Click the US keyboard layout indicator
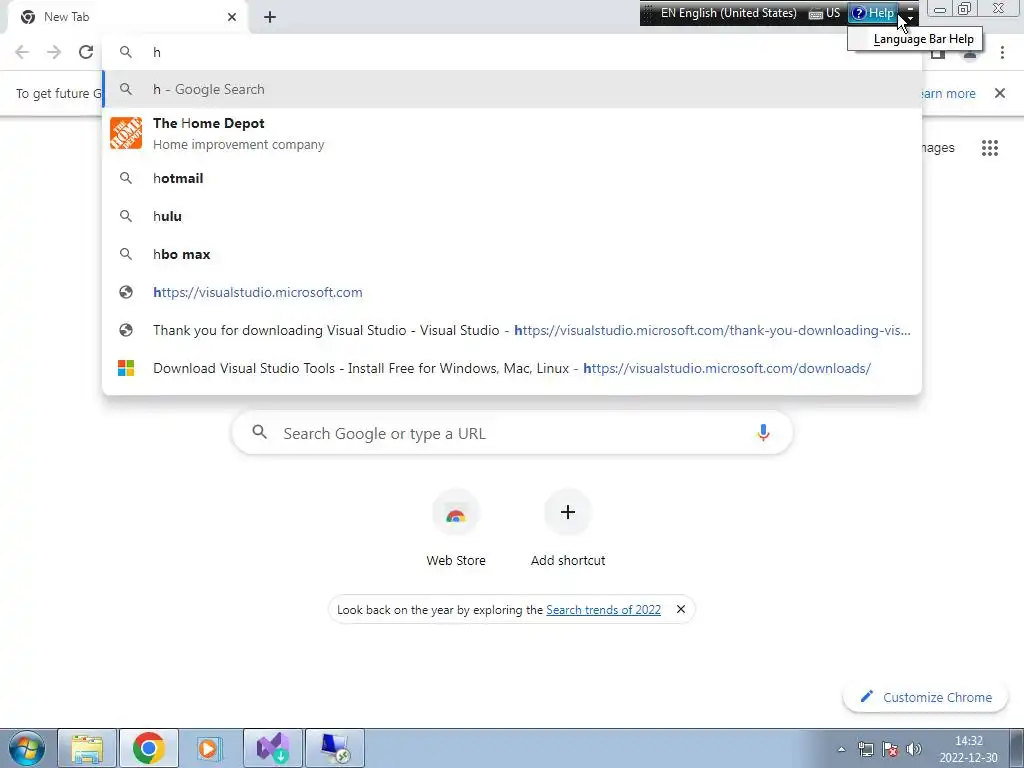The image size is (1024, 768). tap(824, 13)
